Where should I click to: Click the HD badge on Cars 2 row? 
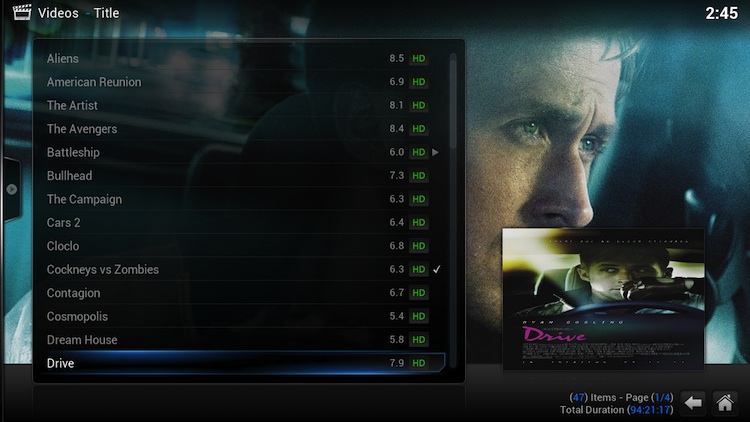pyautogui.click(x=419, y=222)
